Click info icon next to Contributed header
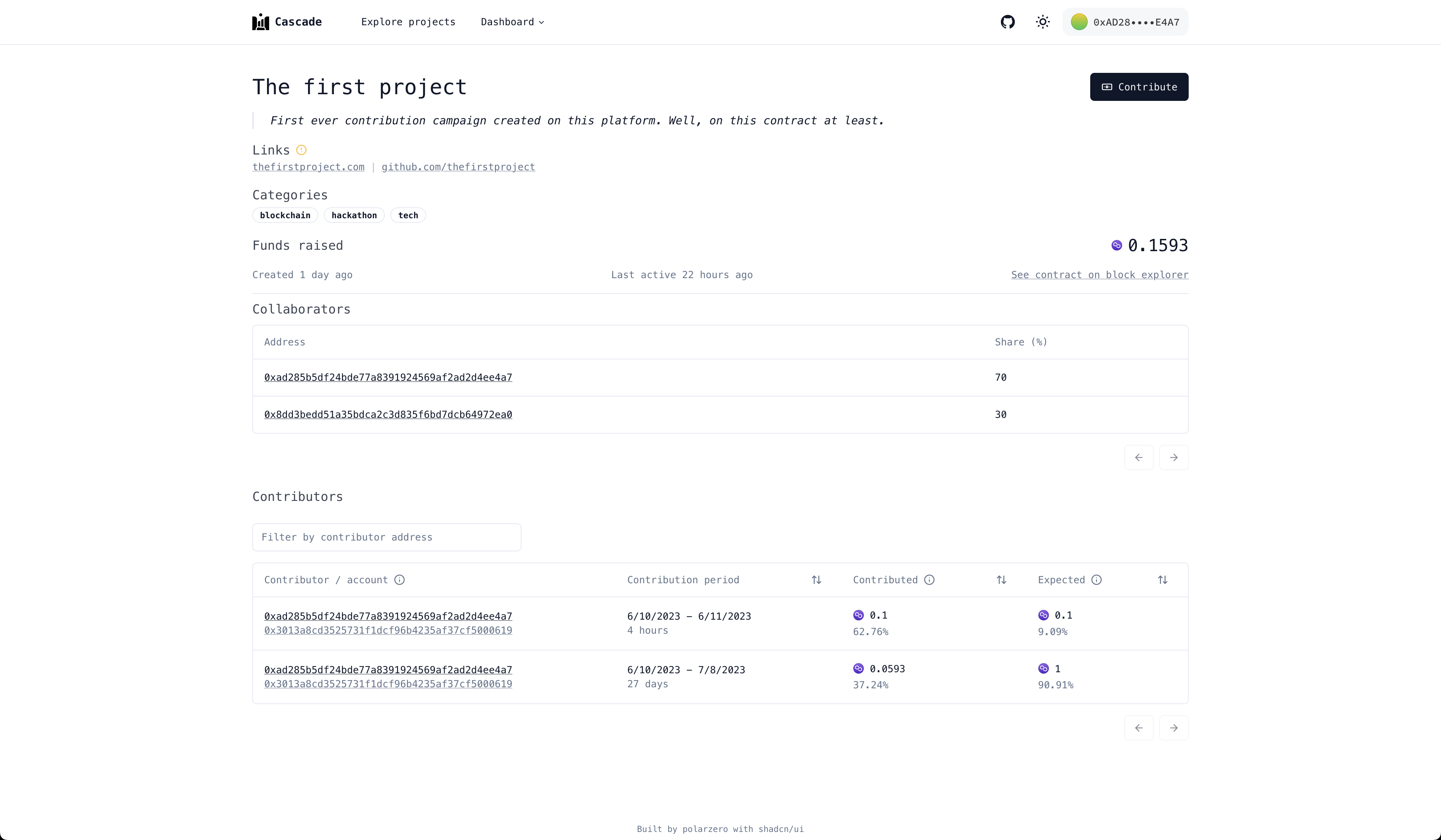Image resolution: width=1441 pixels, height=840 pixels. tap(929, 580)
